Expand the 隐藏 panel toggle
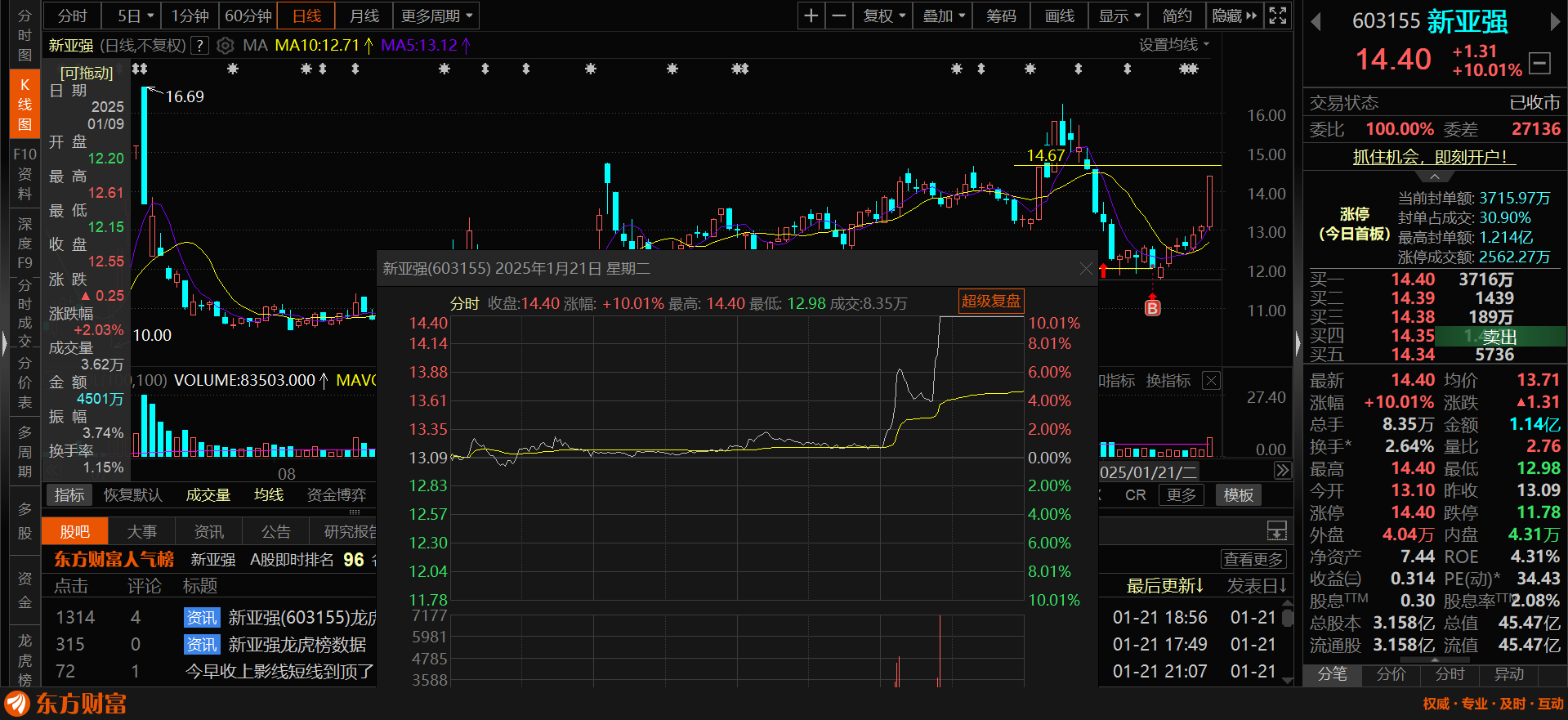Viewport: 1568px width, 720px height. pos(1234,16)
